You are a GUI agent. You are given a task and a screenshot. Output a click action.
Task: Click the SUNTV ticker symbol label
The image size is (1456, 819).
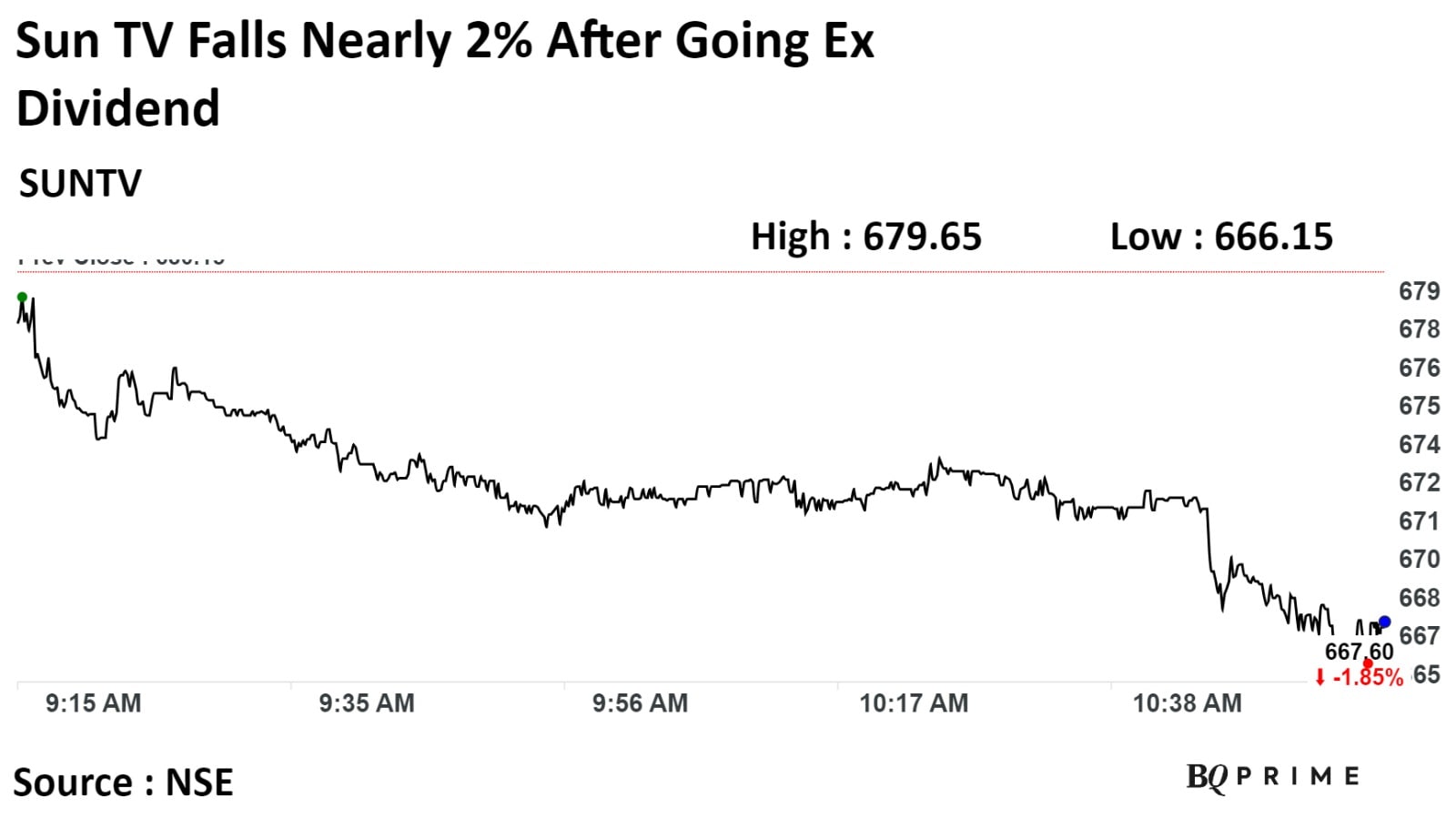(x=80, y=184)
